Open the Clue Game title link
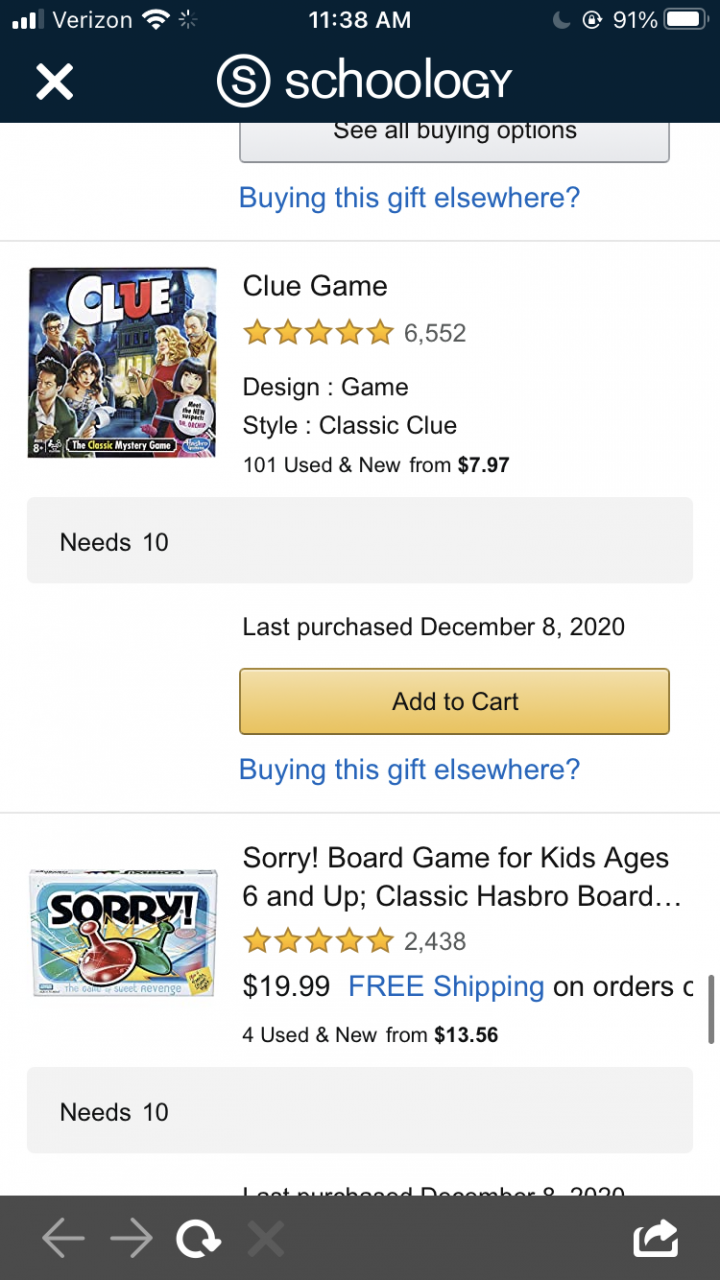The height and width of the screenshot is (1280, 720). [315, 286]
